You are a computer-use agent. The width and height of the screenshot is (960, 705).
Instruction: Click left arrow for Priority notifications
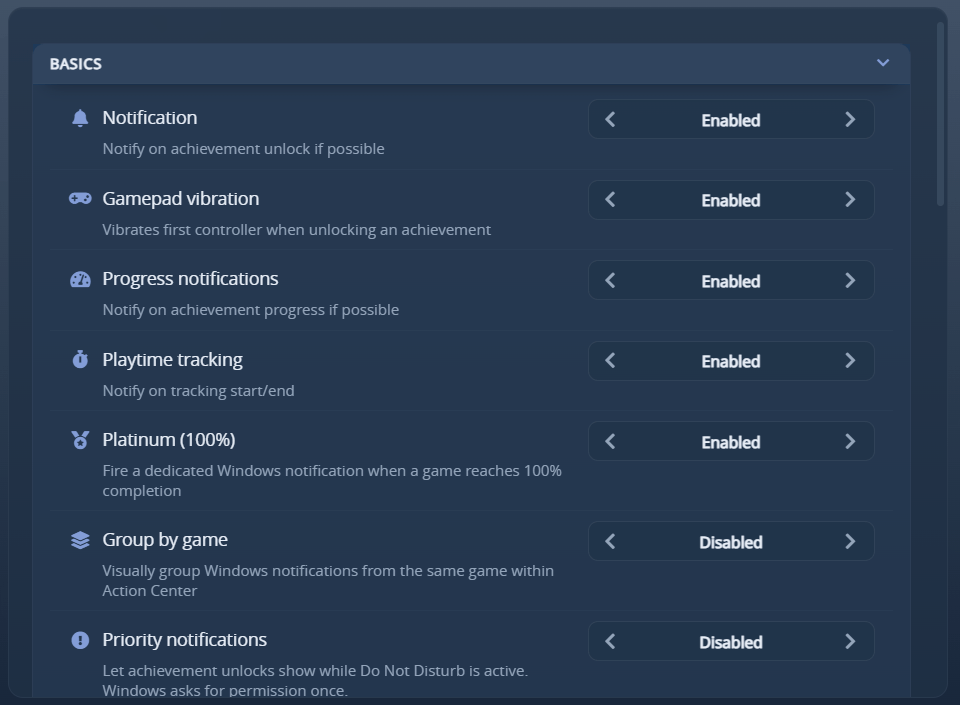tap(610, 641)
